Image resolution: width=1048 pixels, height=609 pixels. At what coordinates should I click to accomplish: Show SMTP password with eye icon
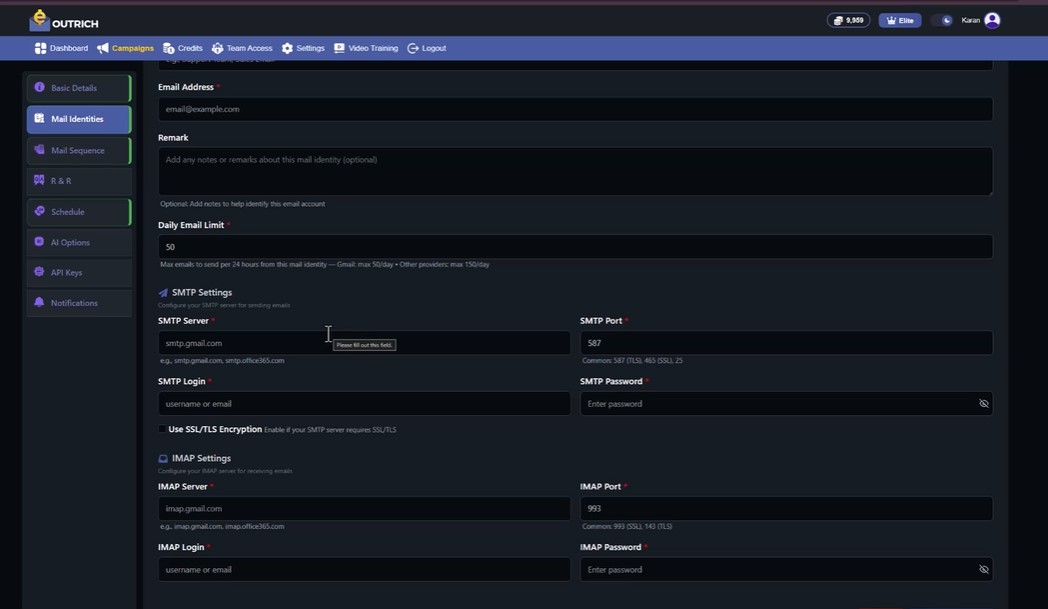[983, 404]
